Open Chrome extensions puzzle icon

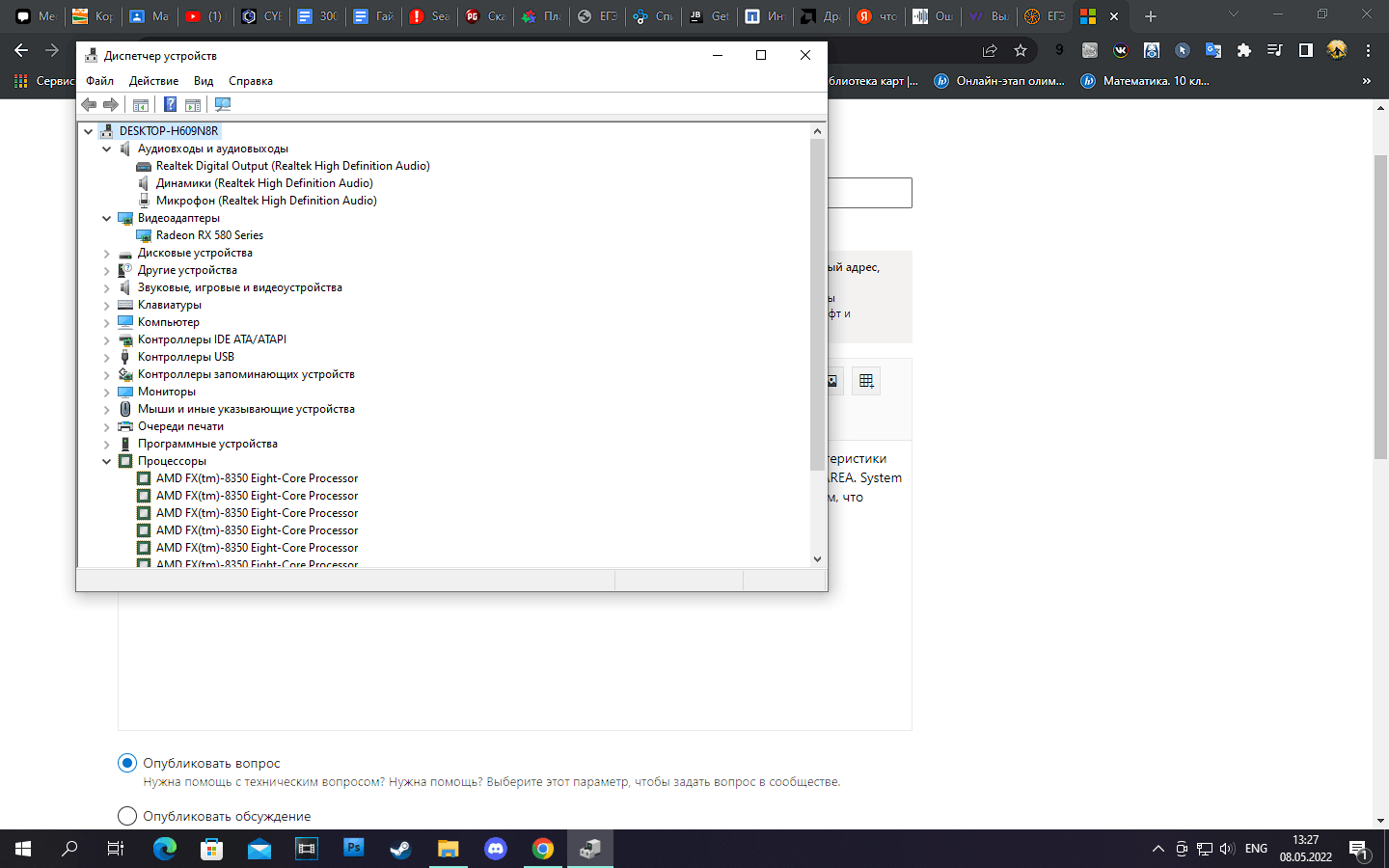(1244, 50)
